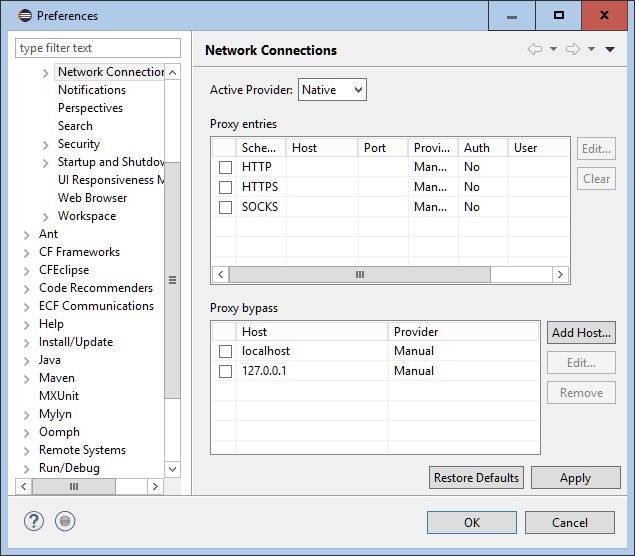Open the forward history dropdown arrow
The image size is (635, 556).
[591, 49]
